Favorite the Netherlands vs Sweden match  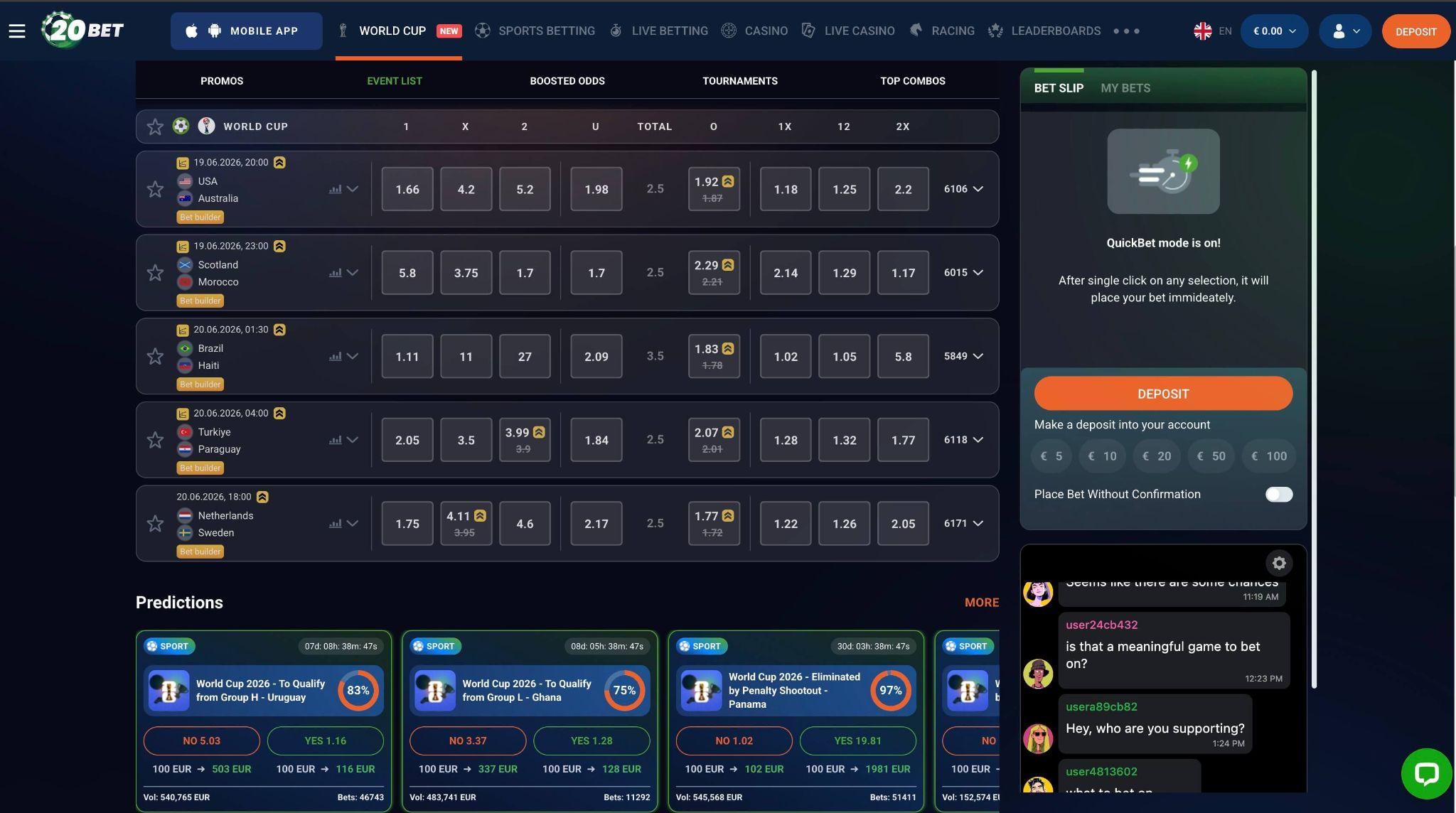click(x=155, y=524)
